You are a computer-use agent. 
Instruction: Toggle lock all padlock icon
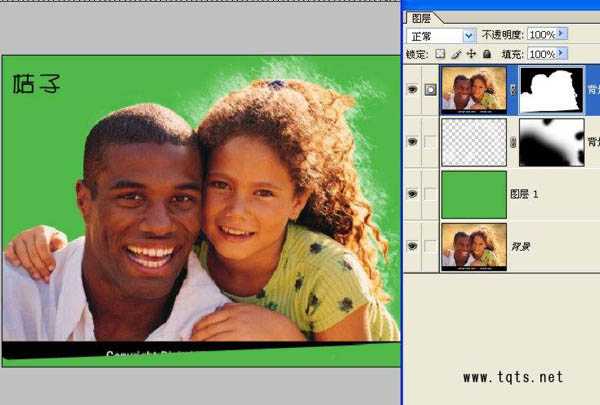pos(487,54)
